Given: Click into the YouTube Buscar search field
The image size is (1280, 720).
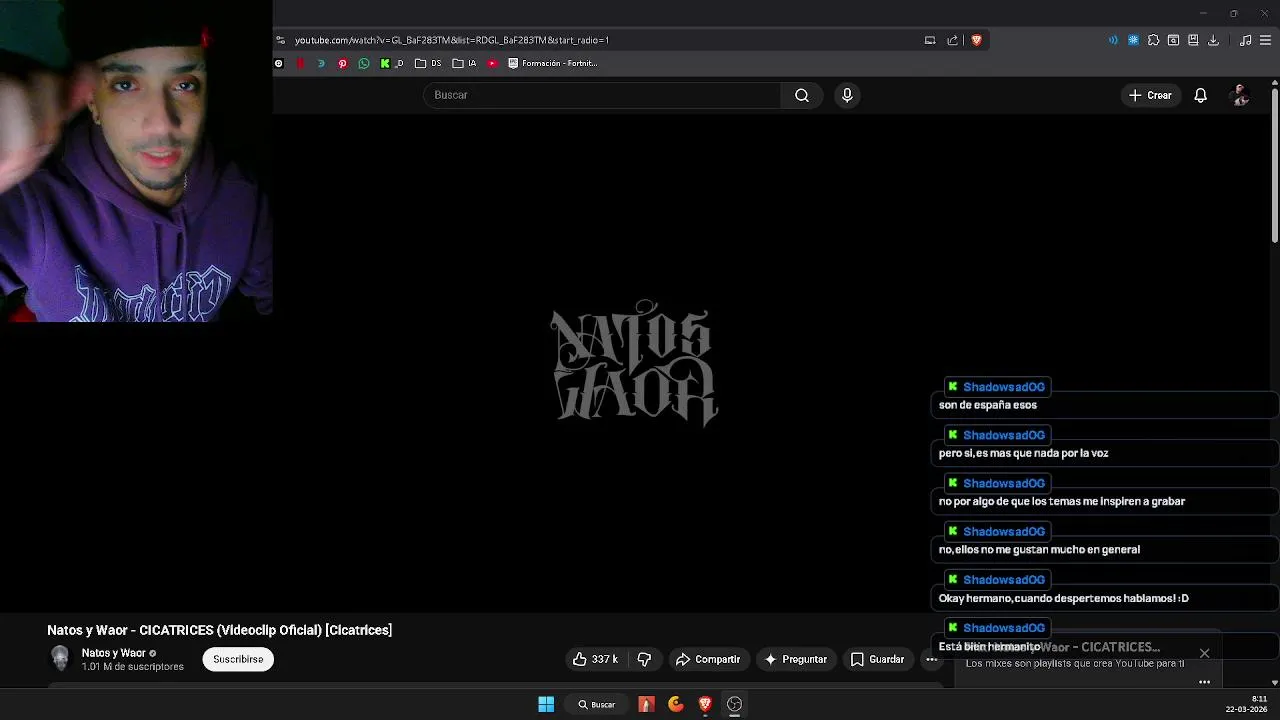Looking at the screenshot, I should click(602, 95).
